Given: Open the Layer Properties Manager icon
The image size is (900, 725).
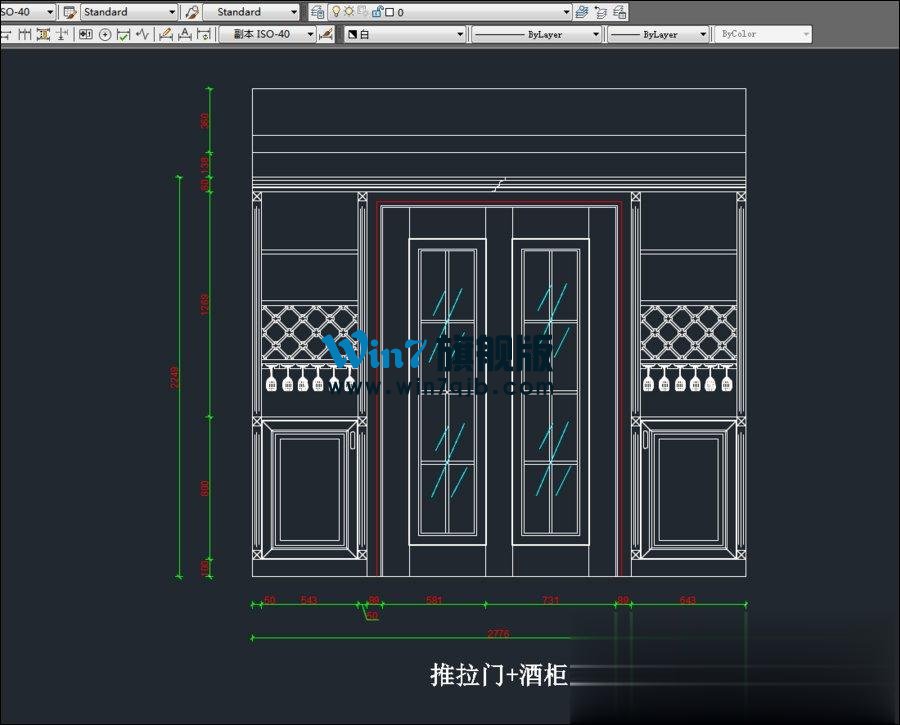Looking at the screenshot, I should [x=317, y=12].
